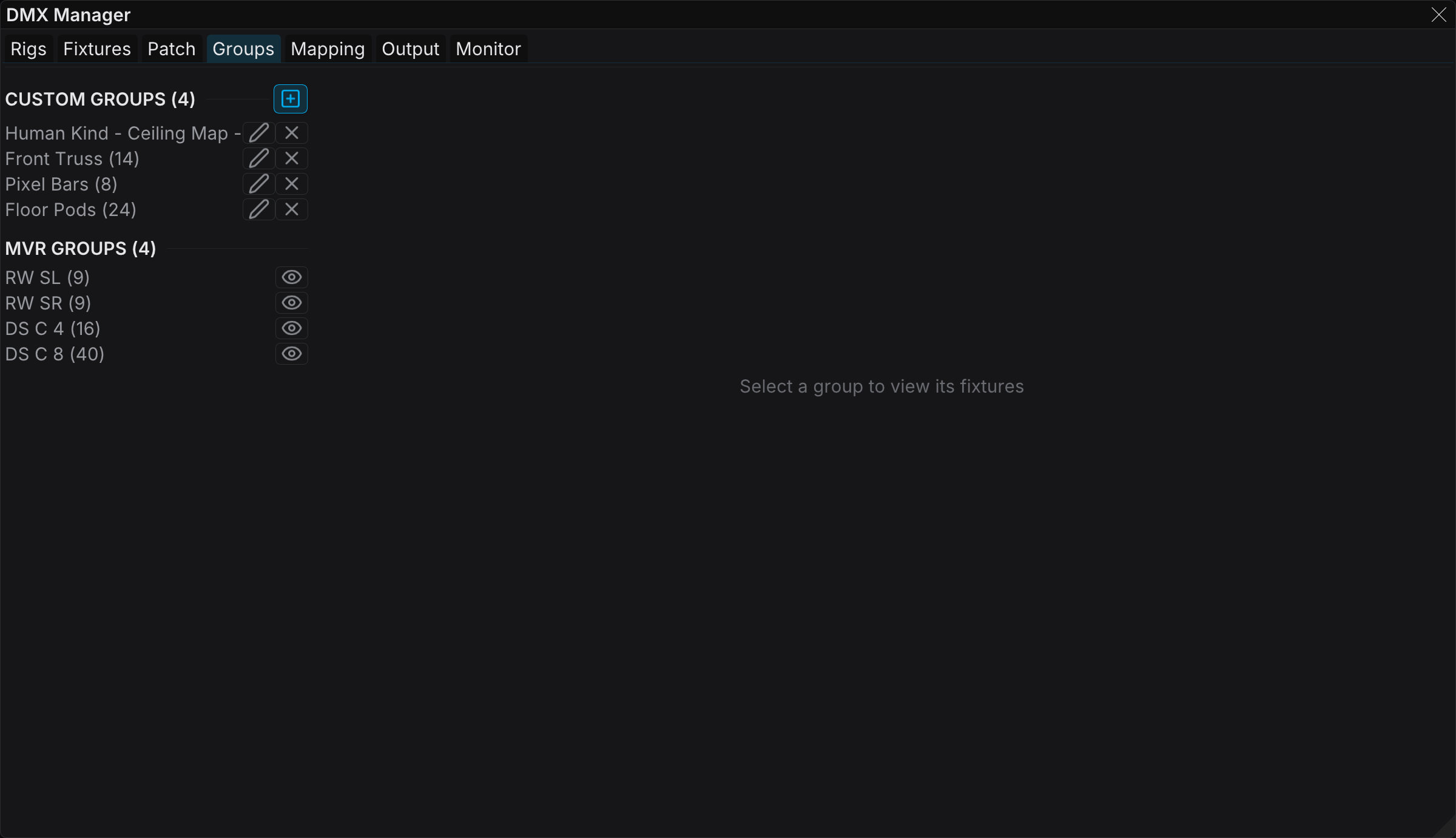The image size is (1456, 838).
Task: Toggle visibility of DS C 8 group
Action: pos(292,354)
